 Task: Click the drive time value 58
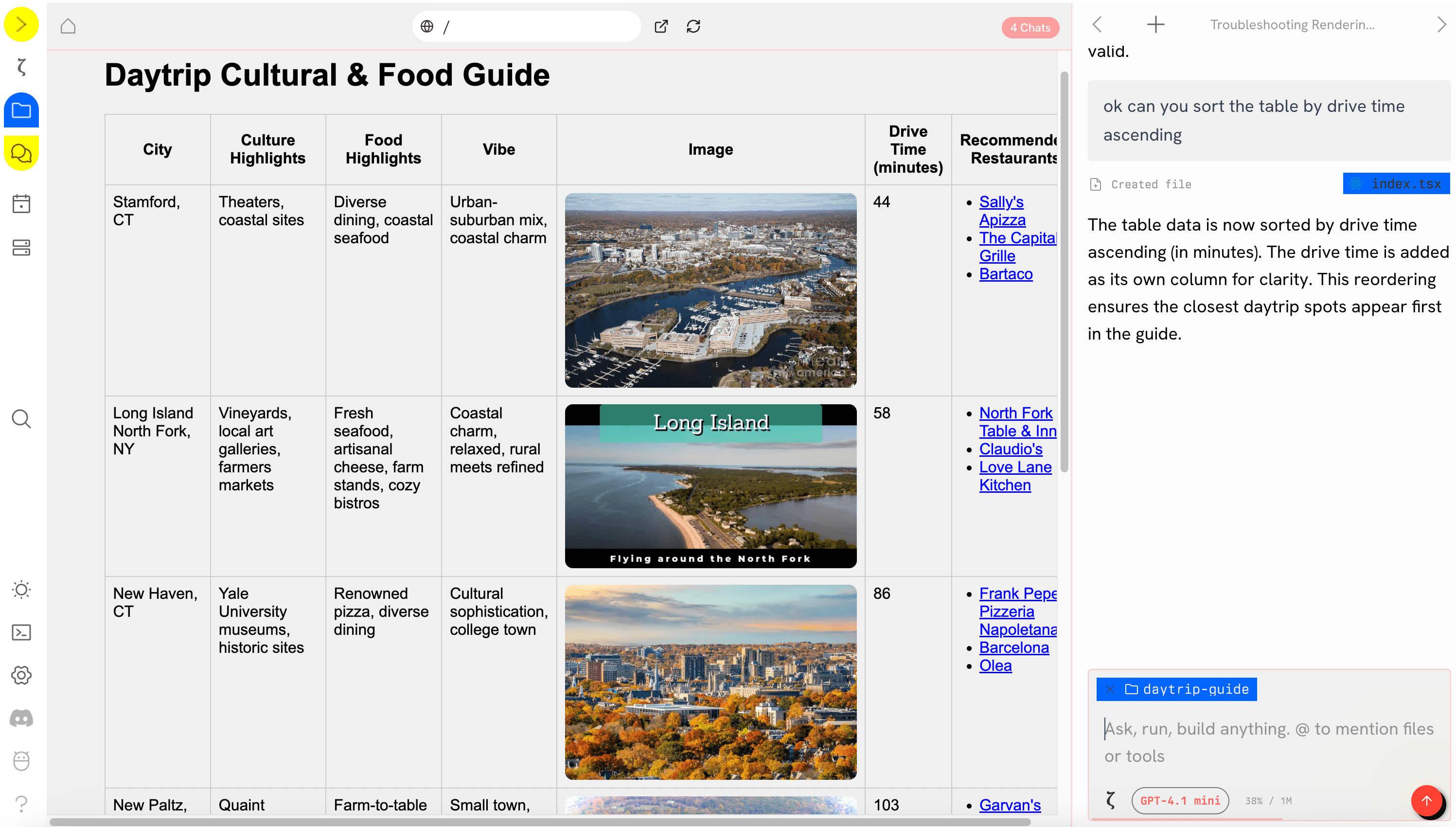pyautogui.click(x=882, y=413)
